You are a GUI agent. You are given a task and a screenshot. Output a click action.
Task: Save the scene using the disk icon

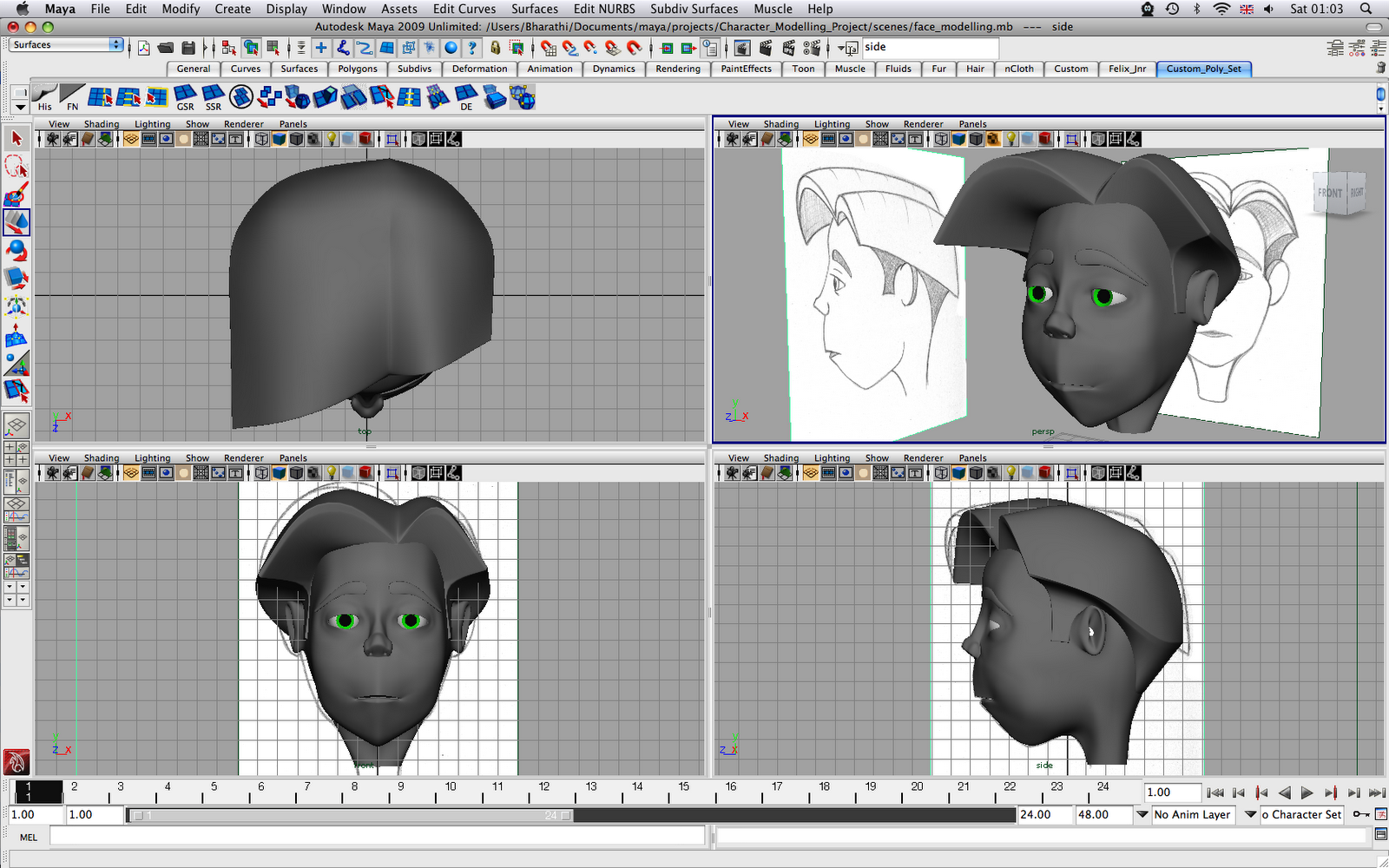pos(188,48)
